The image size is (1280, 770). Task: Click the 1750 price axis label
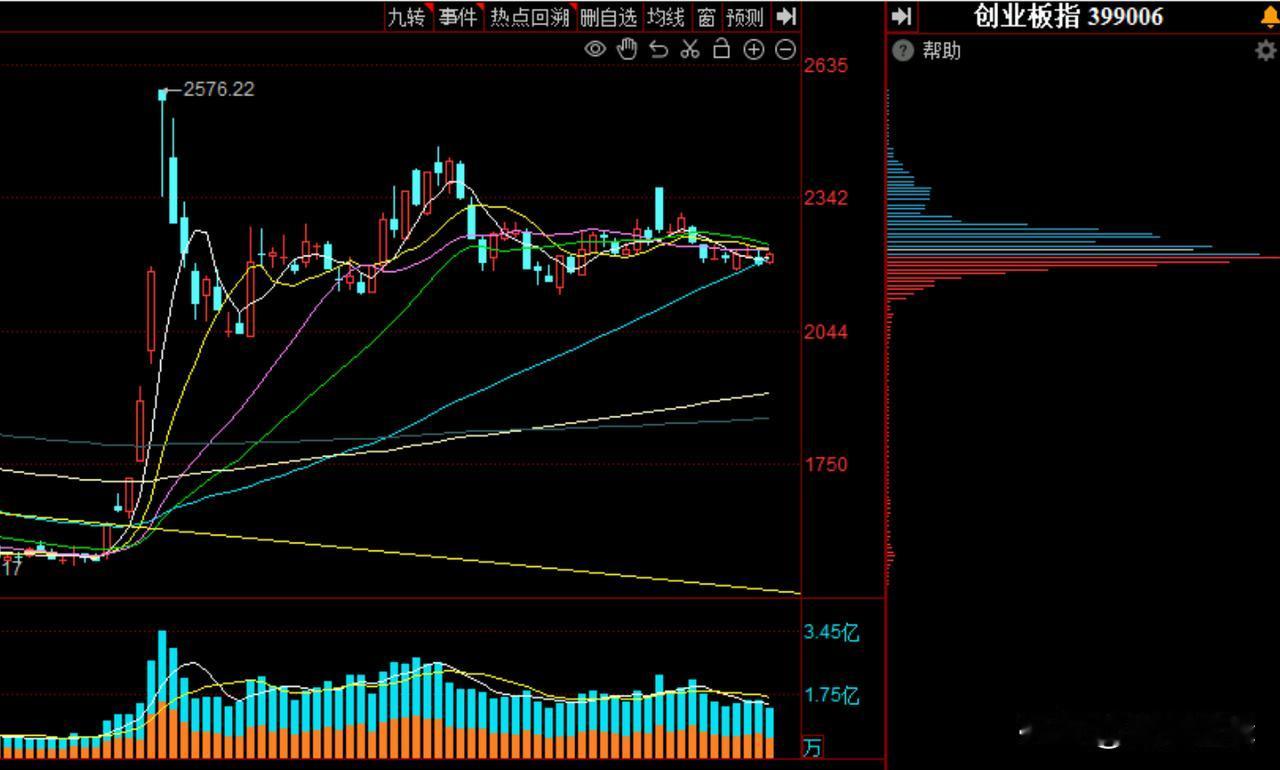(x=826, y=464)
